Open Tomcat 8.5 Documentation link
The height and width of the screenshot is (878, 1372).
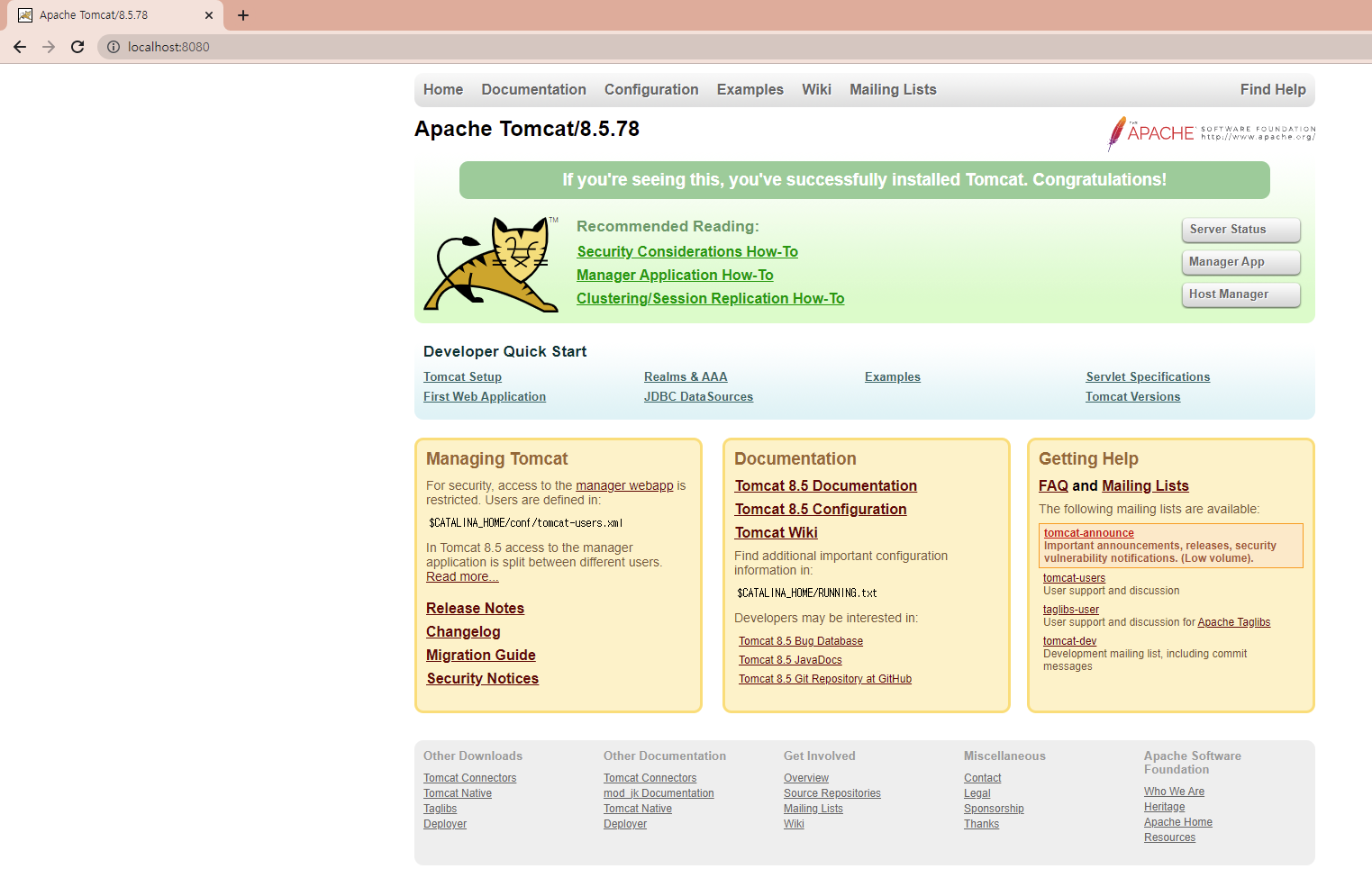click(825, 486)
